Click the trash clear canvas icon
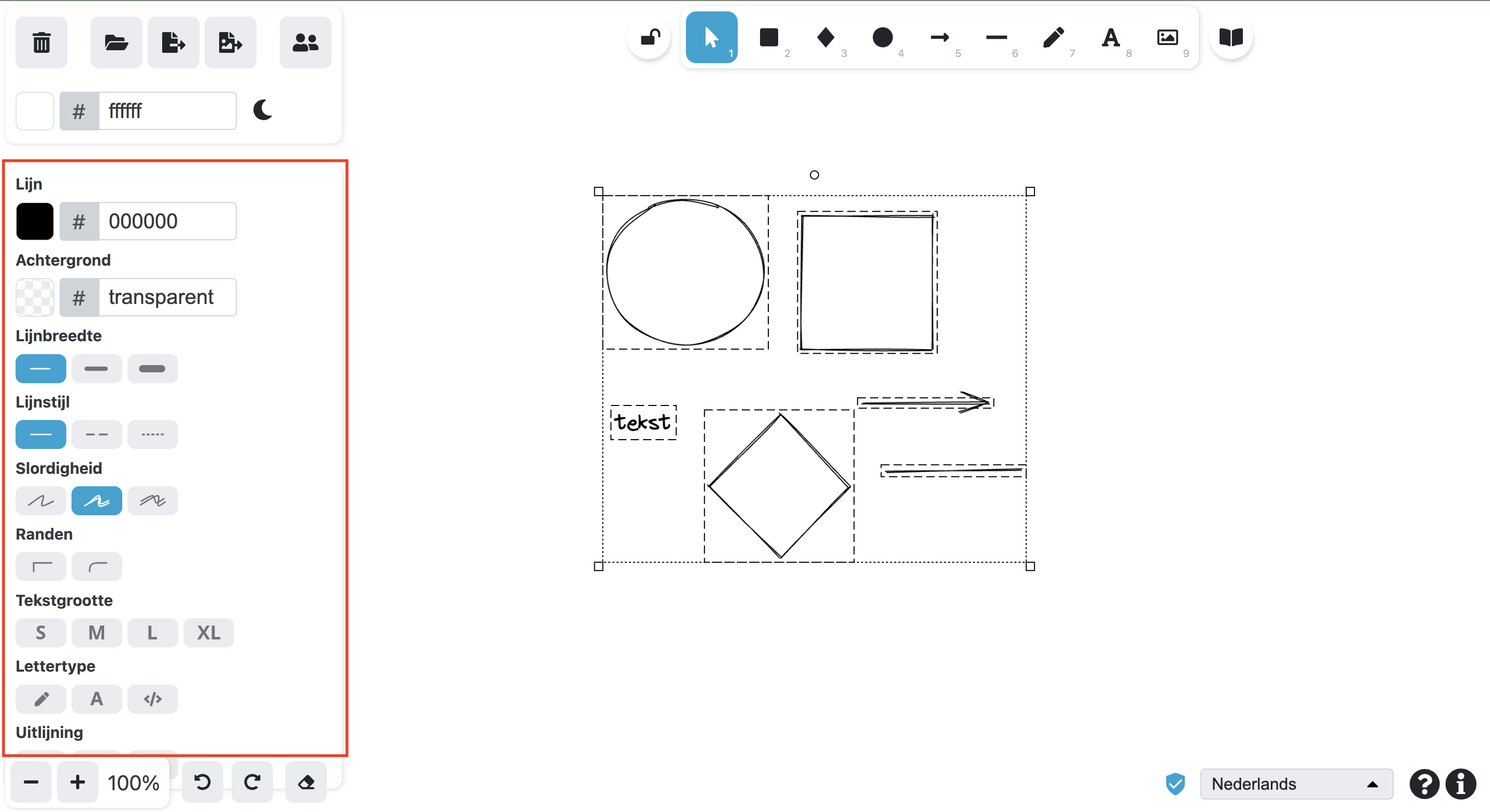The width and height of the screenshot is (1490, 812). (41, 42)
